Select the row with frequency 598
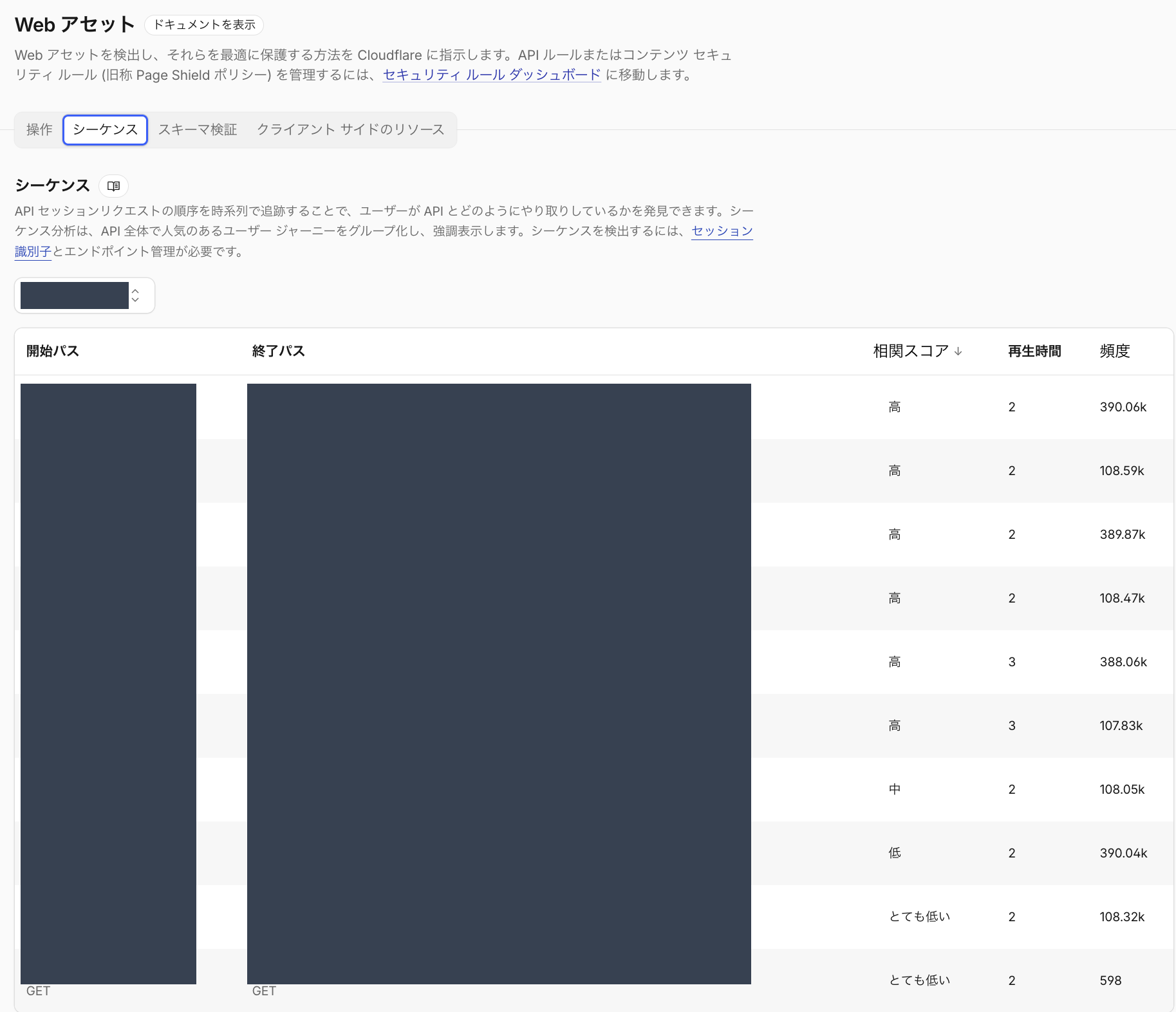 pyautogui.click(x=593, y=980)
